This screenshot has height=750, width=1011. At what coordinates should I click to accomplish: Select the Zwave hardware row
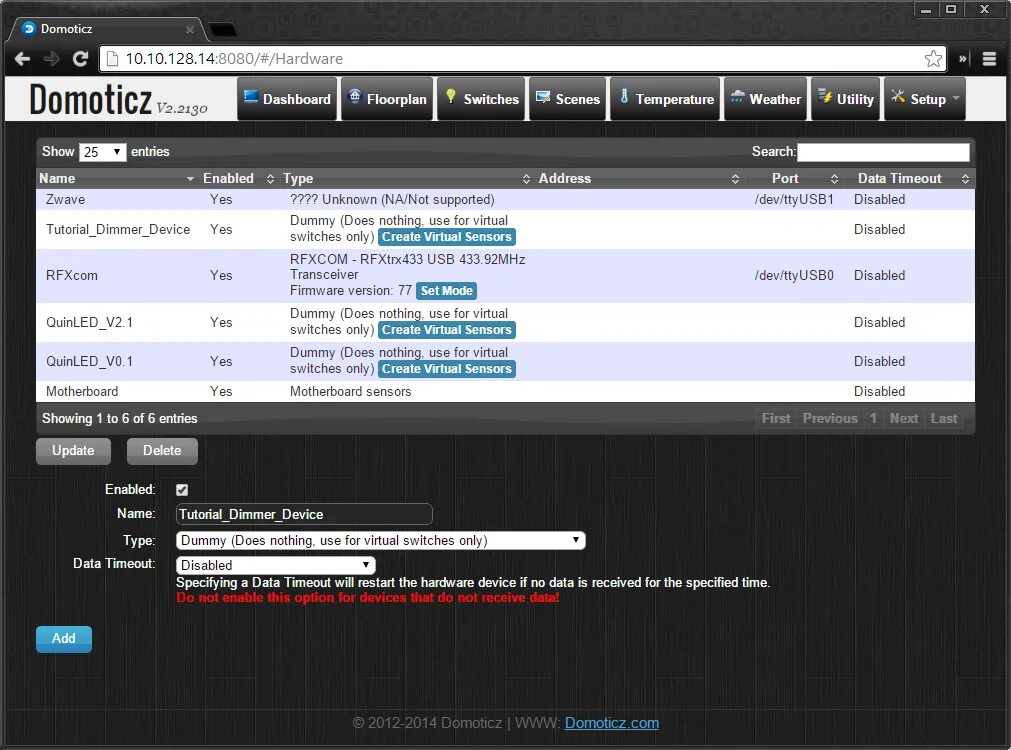(x=506, y=200)
